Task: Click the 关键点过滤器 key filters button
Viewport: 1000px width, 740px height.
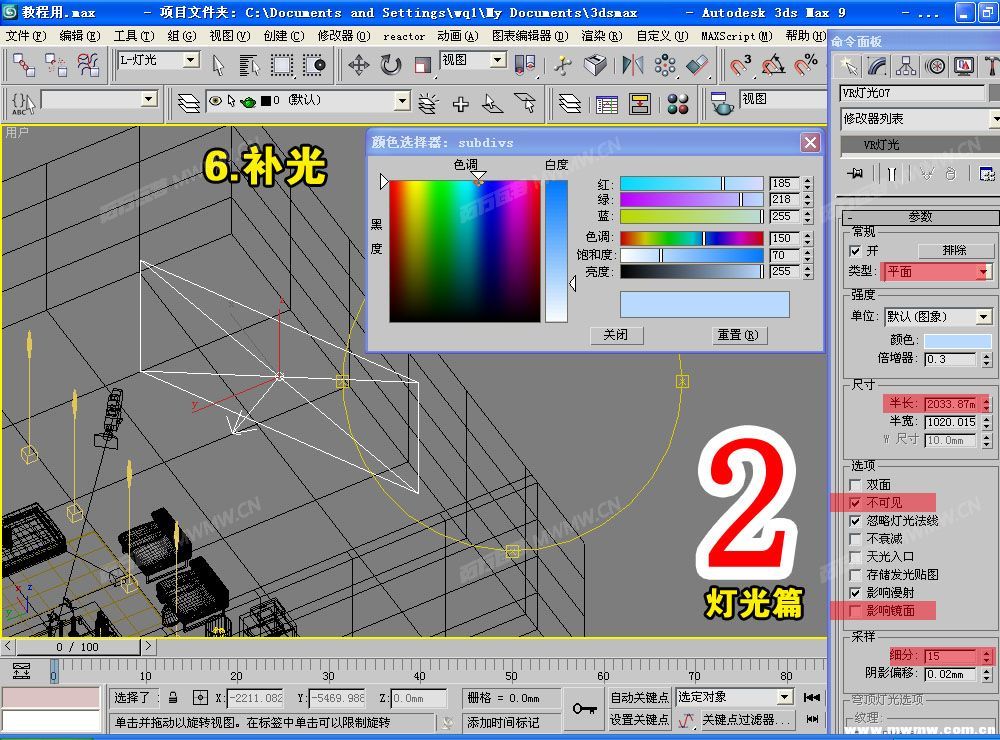Action: tap(747, 720)
